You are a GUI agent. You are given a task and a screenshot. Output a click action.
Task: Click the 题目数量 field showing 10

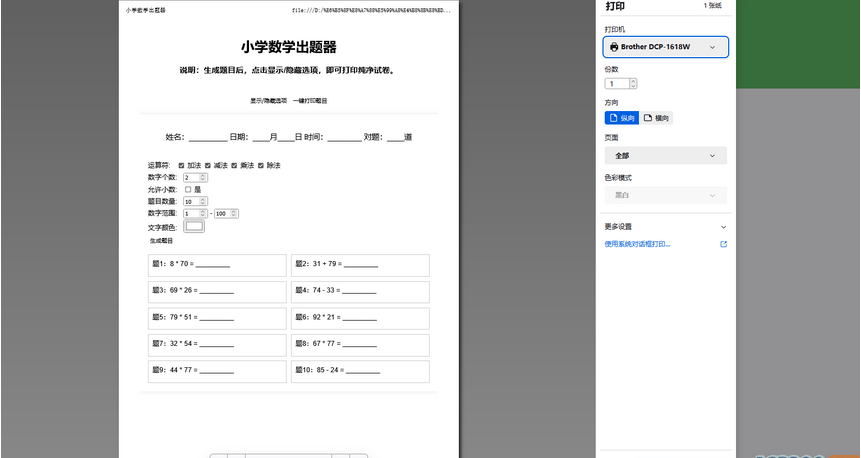(195, 202)
